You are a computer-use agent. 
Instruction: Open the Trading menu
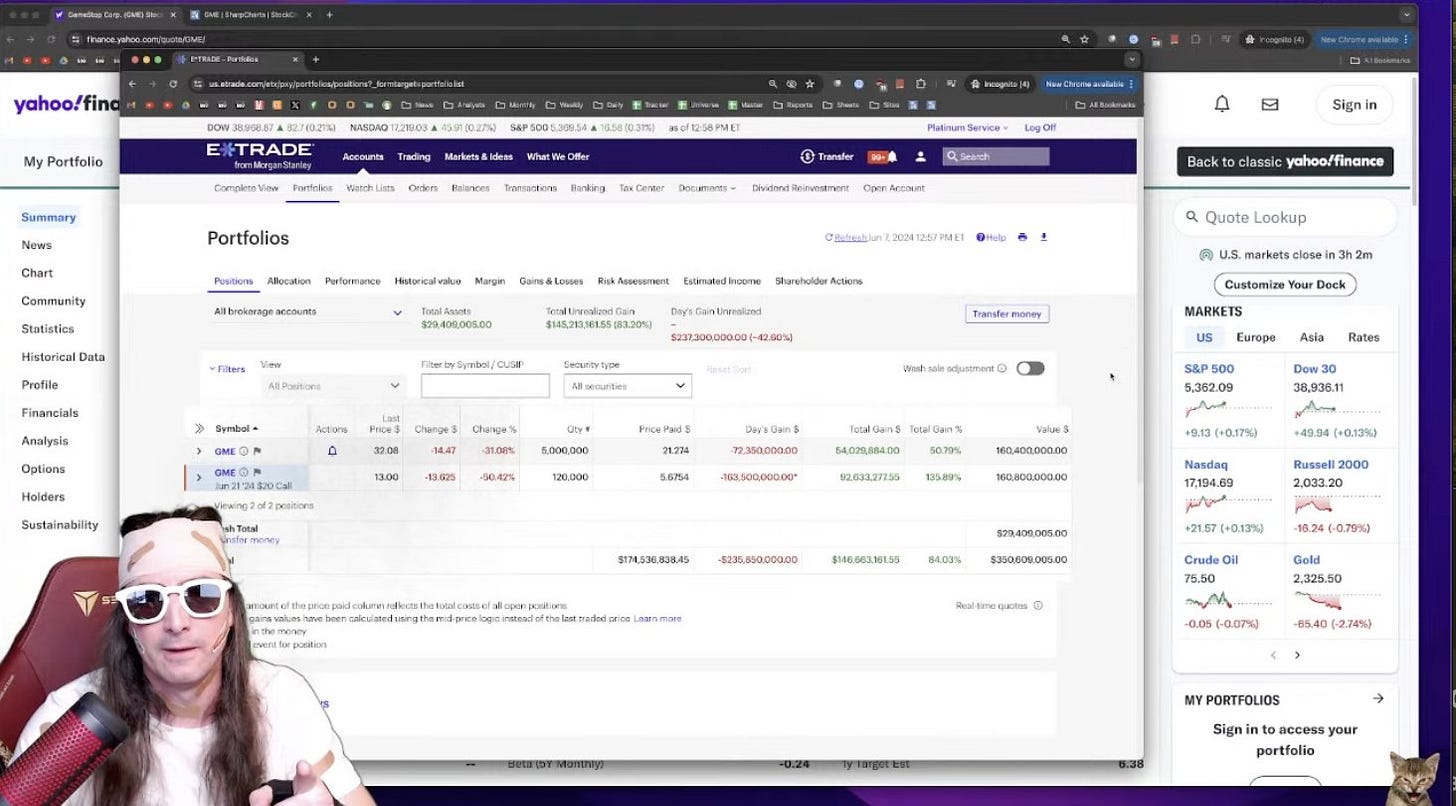(x=413, y=157)
